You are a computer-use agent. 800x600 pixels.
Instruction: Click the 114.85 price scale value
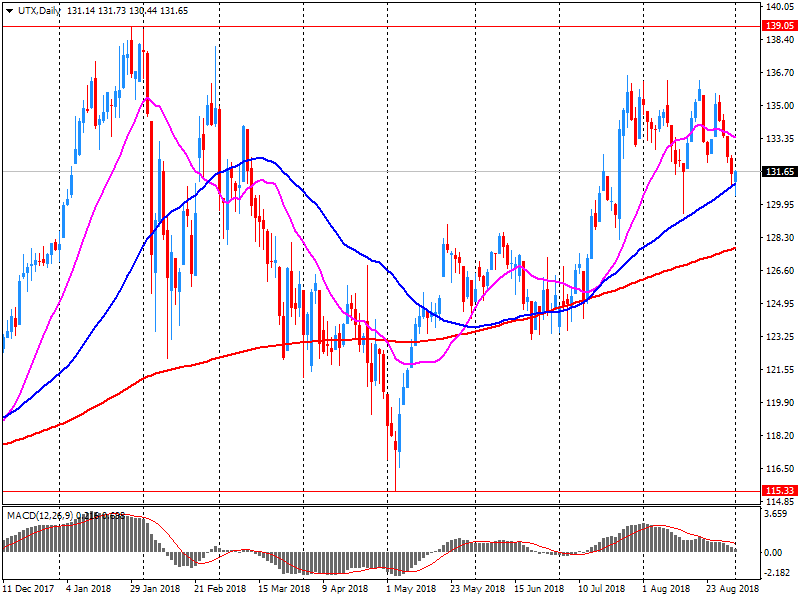[x=780, y=502]
